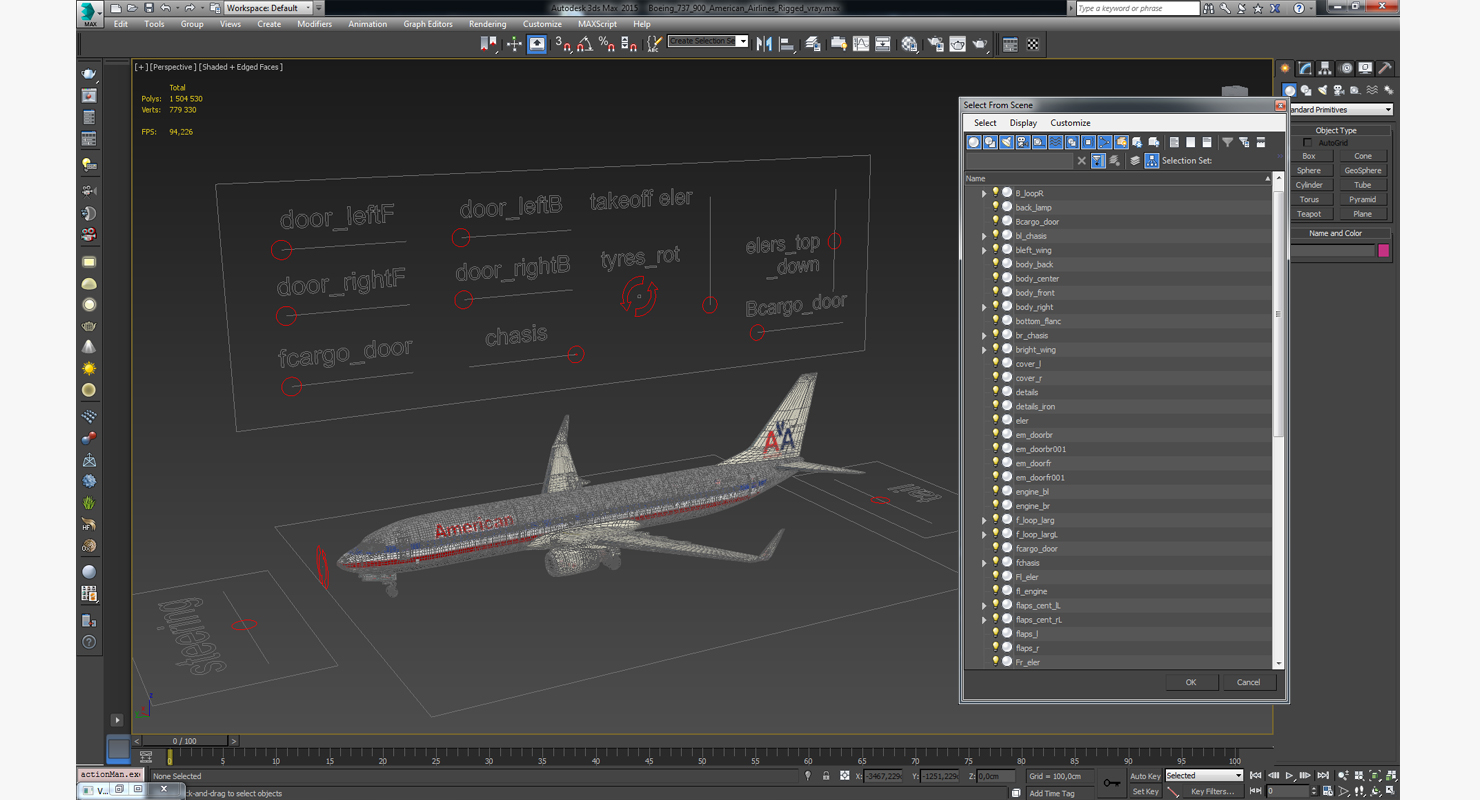The image size is (1480, 800).
Task: Expand the bl_chasis tree node
Action: click(x=984, y=236)
